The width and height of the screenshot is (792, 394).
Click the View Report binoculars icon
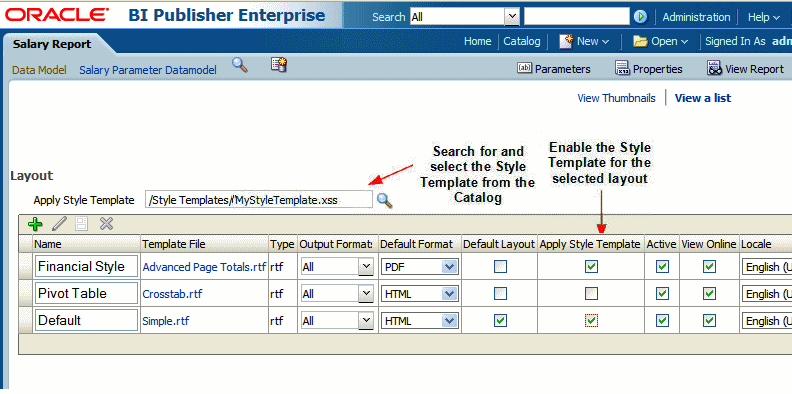click(x=714, y=68)
